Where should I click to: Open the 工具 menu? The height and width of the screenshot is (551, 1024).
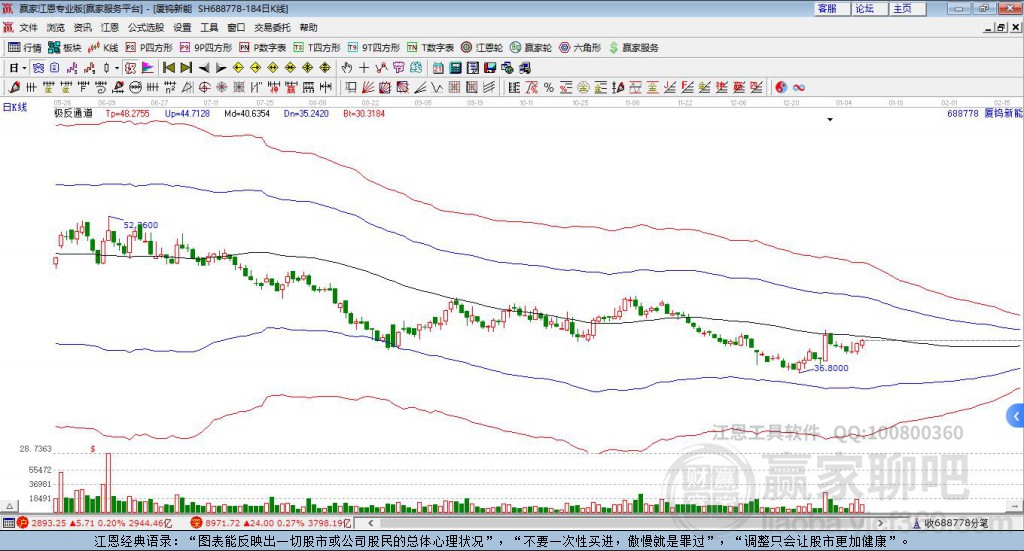209,27
